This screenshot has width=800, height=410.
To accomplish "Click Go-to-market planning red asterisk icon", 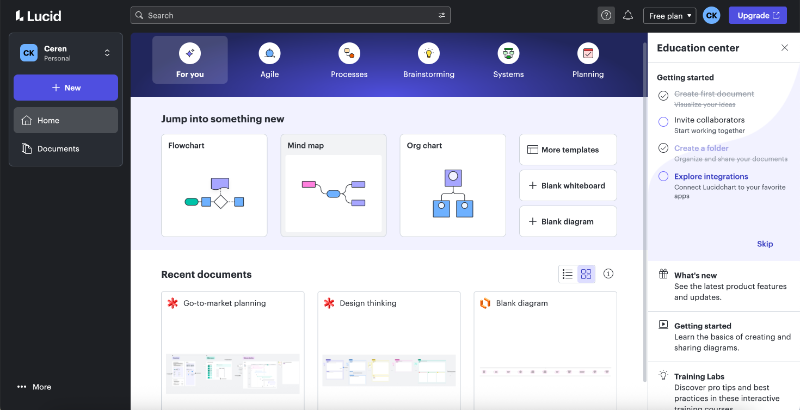I will (x=172, y=303).
